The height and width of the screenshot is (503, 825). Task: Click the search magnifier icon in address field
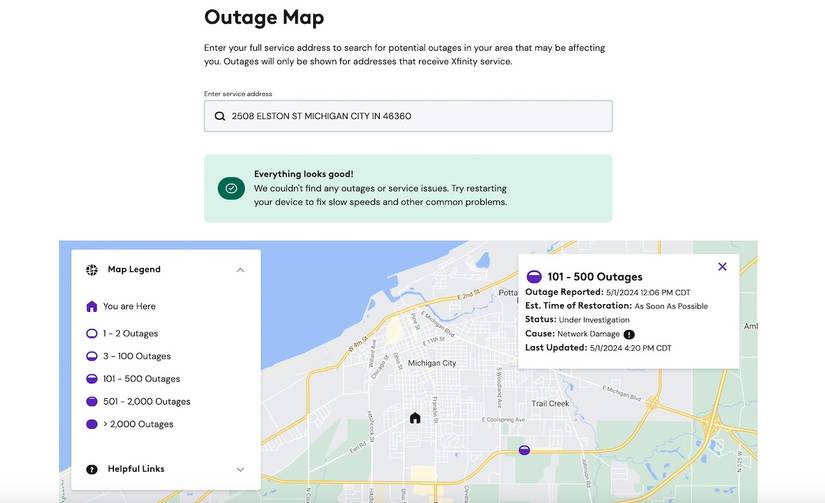(x=220, y=116)
